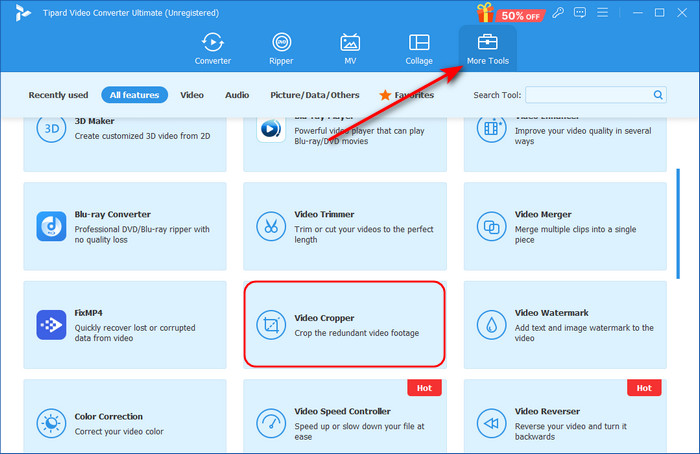Open the Blu-ray Converter tool title
Image resolution: width=700 pixels, height=454 pixels.
(112, 214)
